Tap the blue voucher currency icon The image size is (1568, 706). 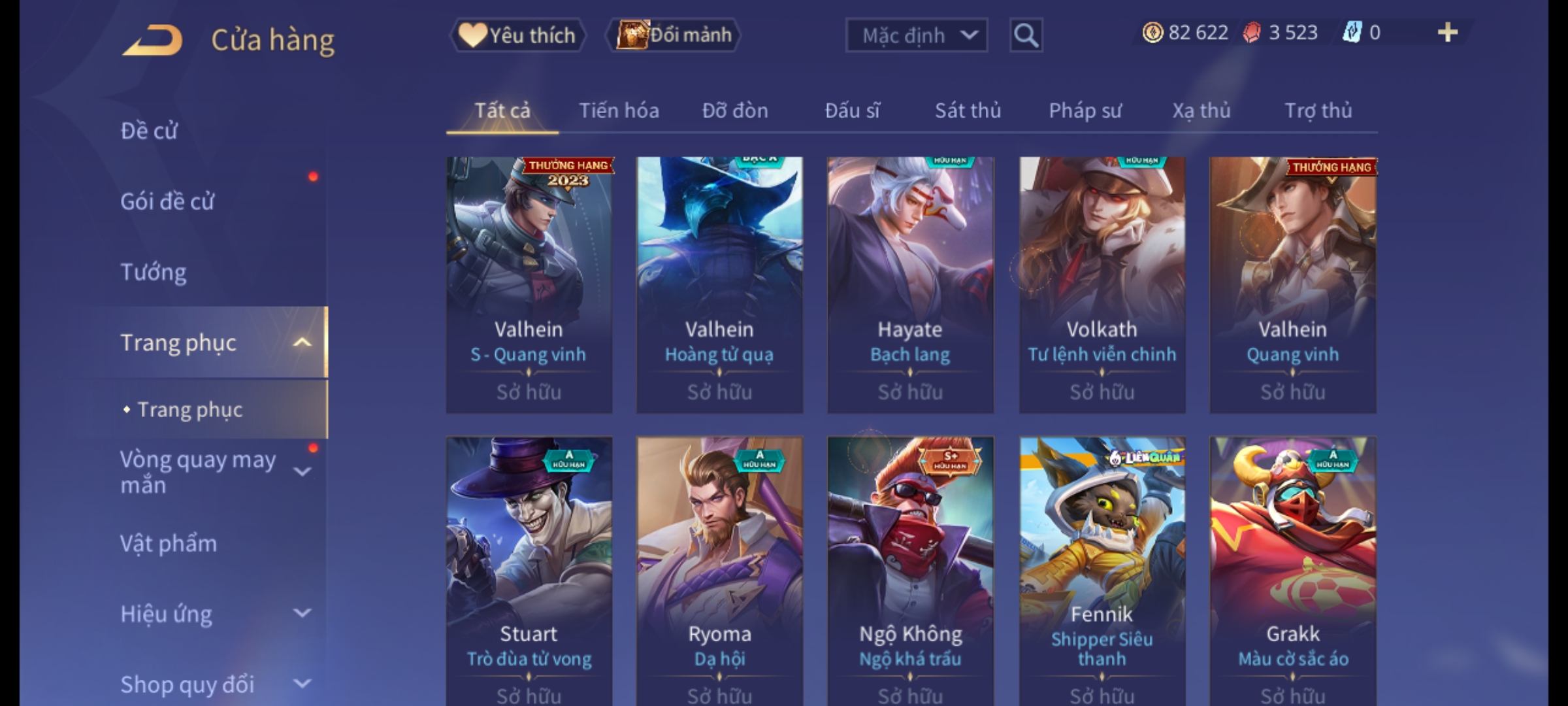click(1352, 33)
